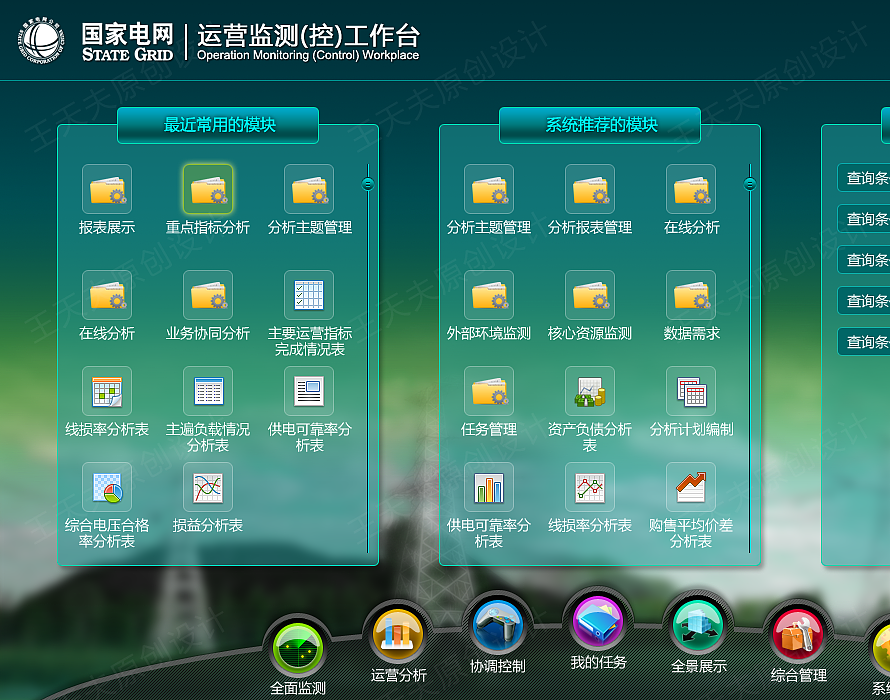This screenshot has height=700, width=890.
Task: Open 损益分析表 report
Action: pos(208,487)
